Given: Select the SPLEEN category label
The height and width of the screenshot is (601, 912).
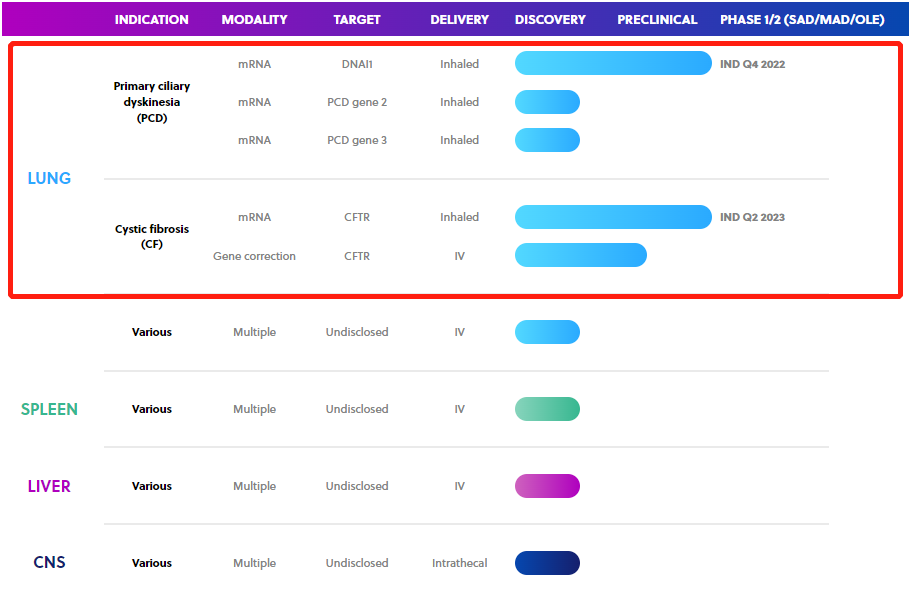Looking at the screenshot, I should (x=49, y=409).
